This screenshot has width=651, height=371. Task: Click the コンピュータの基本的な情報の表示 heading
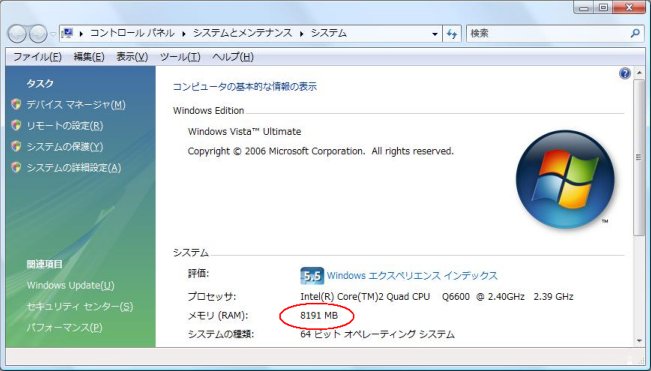tap(245, 87)
